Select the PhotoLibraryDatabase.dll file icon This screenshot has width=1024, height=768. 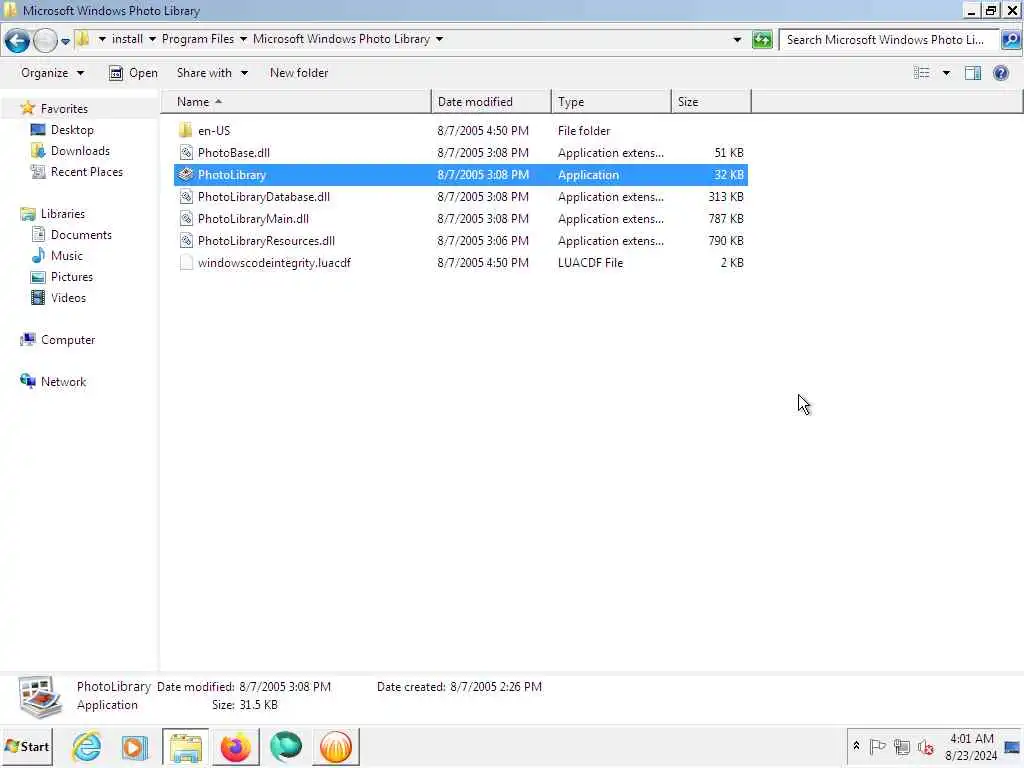click(186, 197)
